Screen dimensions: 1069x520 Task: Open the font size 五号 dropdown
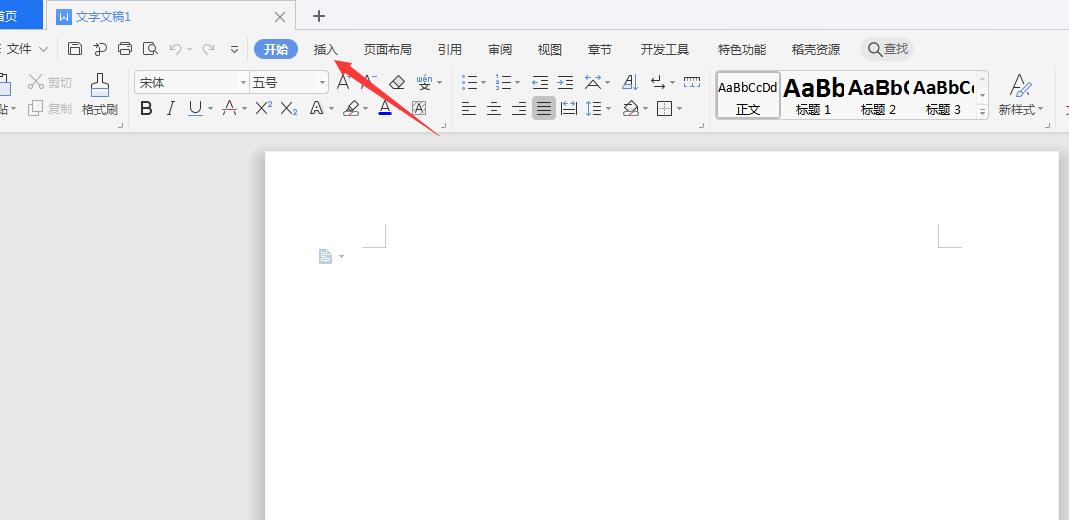[322, 83]
